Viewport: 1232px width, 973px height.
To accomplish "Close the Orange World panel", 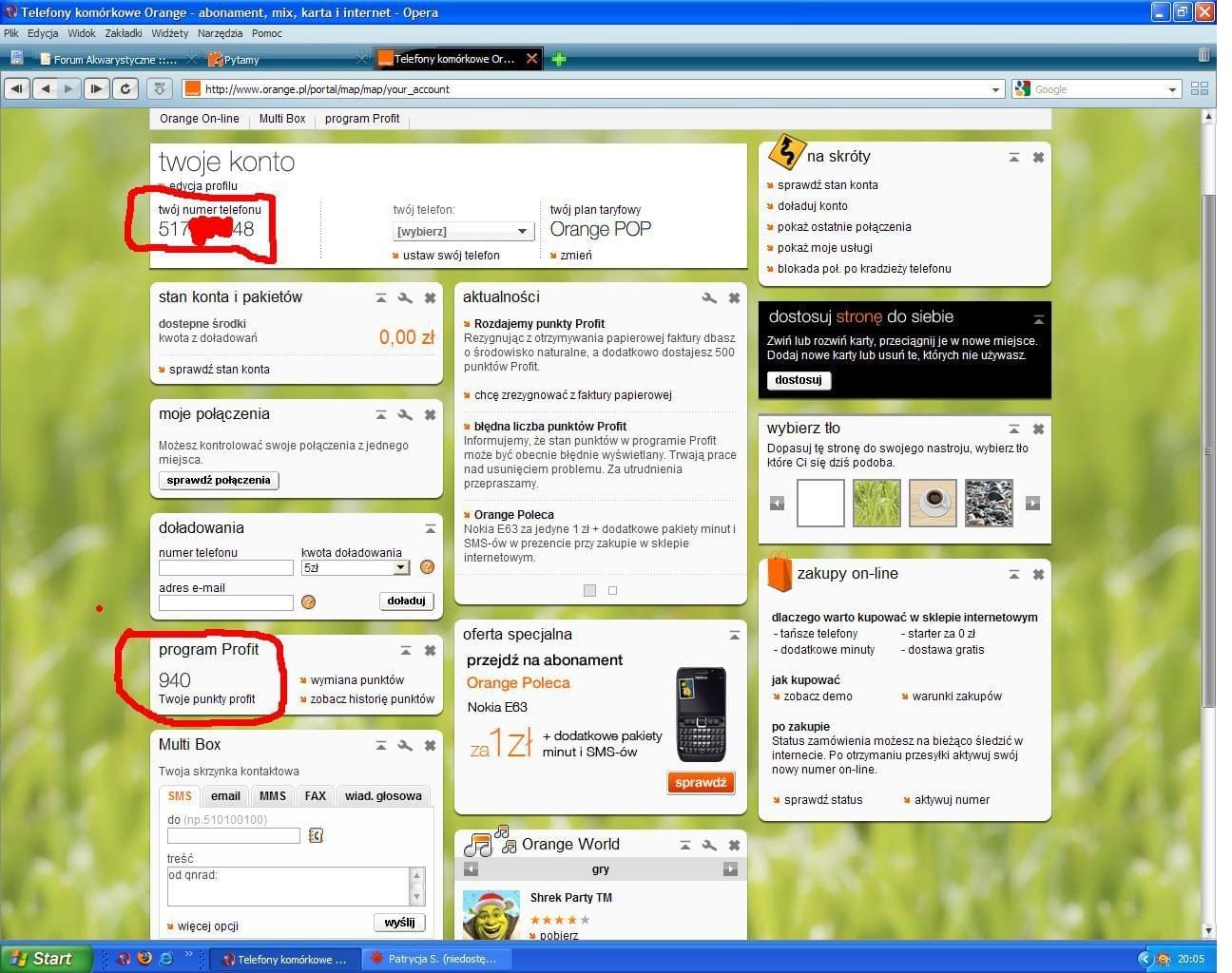I will tap(734, 846).
